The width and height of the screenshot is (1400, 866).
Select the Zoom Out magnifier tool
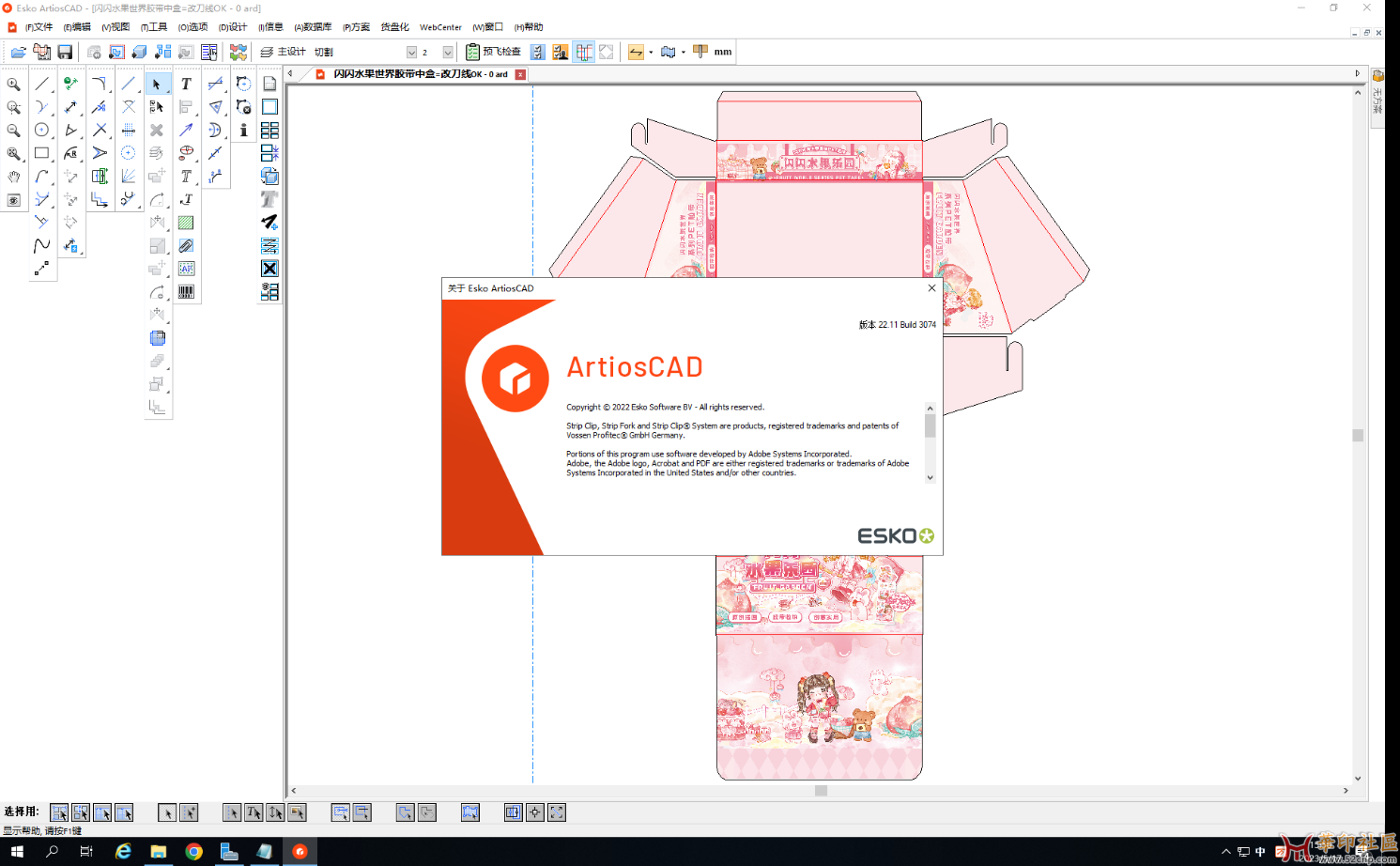click(x=13, y=131)
